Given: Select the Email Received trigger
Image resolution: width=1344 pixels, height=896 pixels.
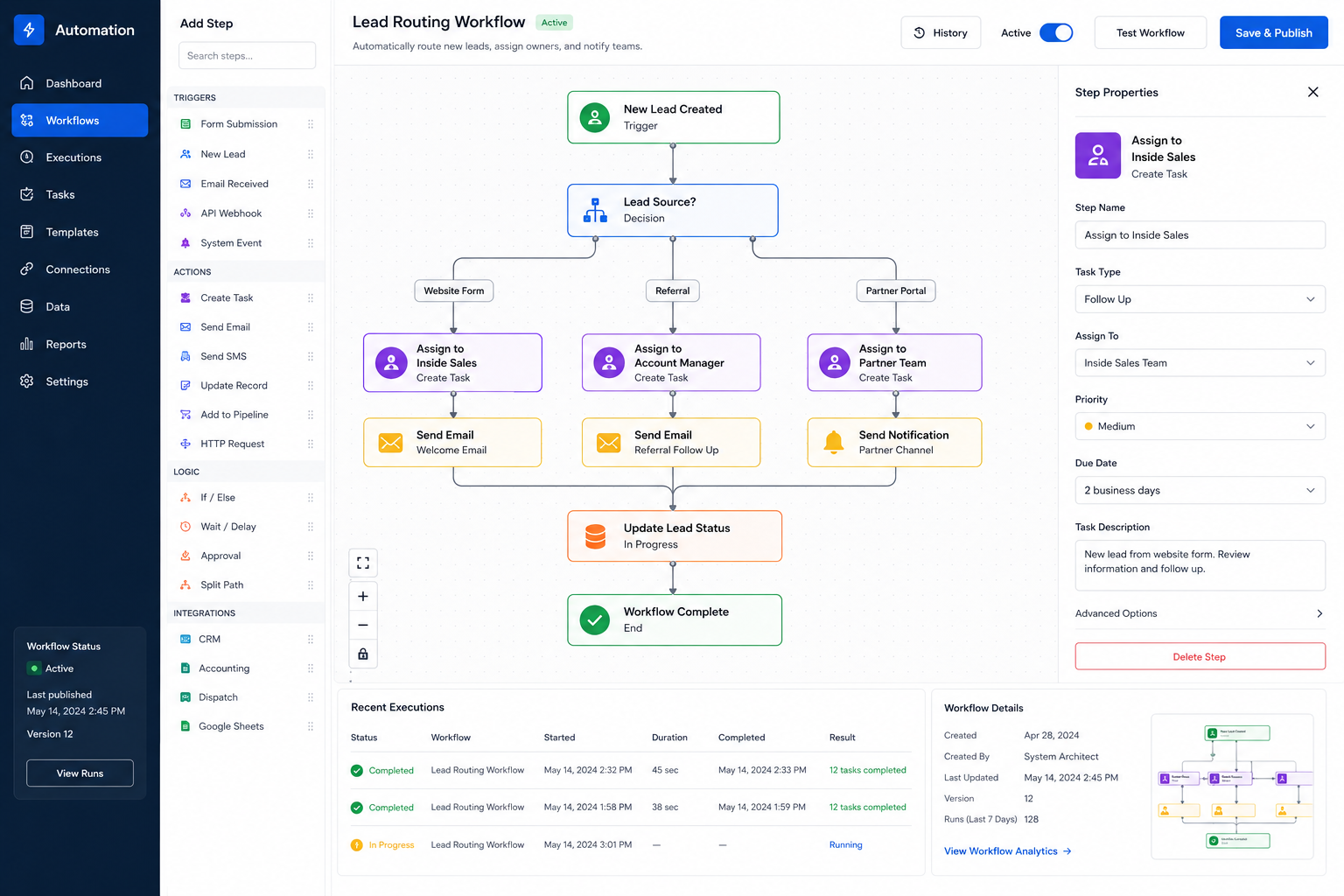Looking at the screenshot, I should [247, 184].
